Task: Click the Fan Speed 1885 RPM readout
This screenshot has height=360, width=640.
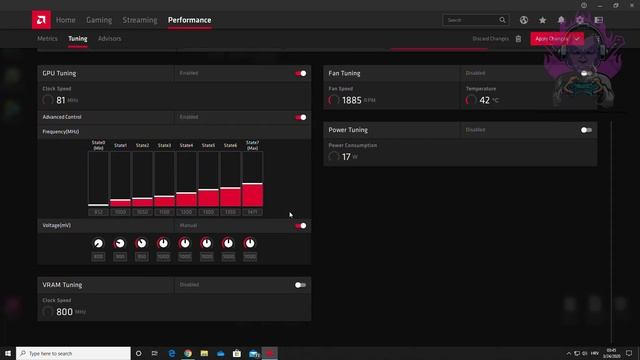Action: pyautogui.click(x=352, y=100)
